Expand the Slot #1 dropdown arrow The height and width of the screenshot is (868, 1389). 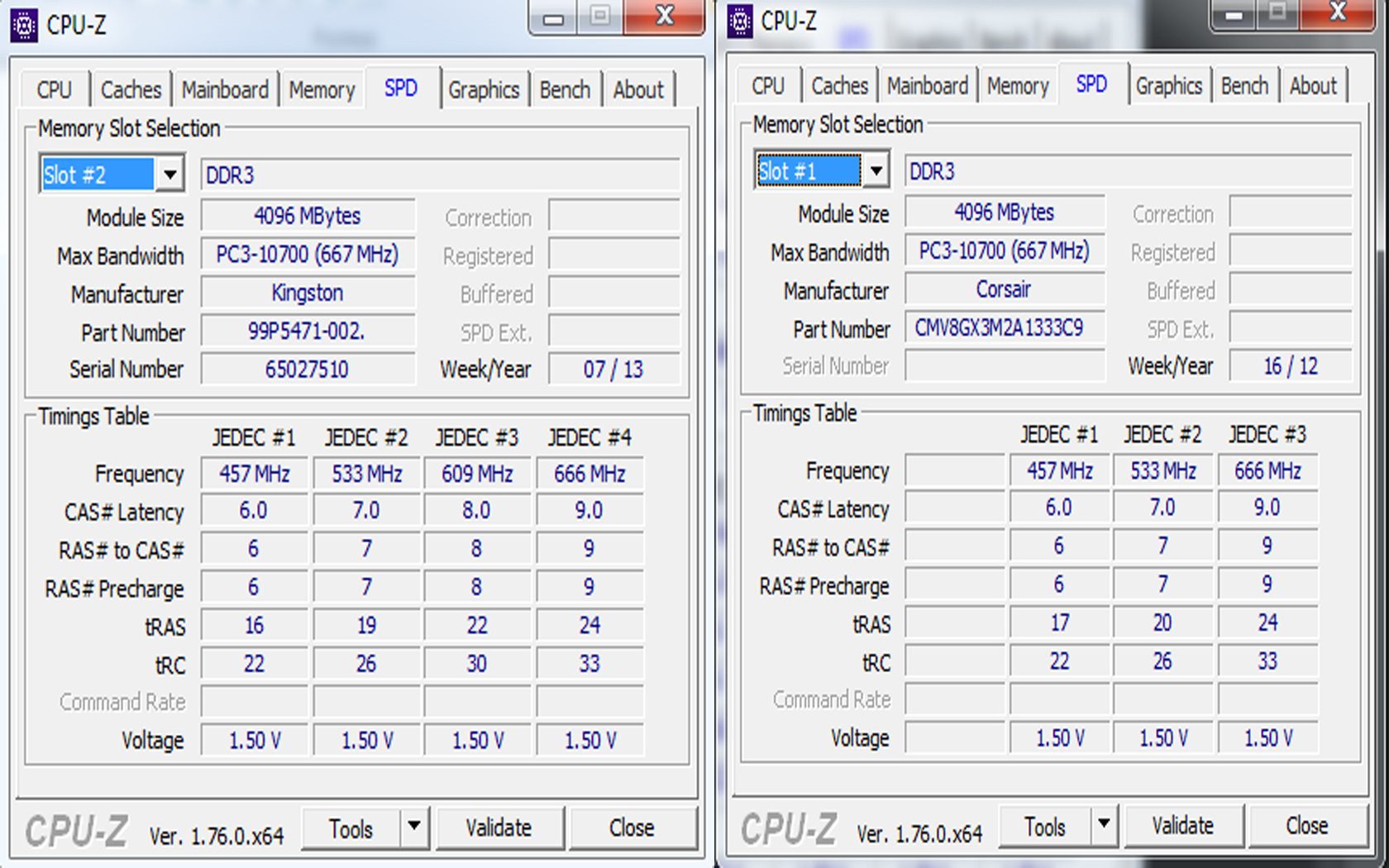[875, 171]
